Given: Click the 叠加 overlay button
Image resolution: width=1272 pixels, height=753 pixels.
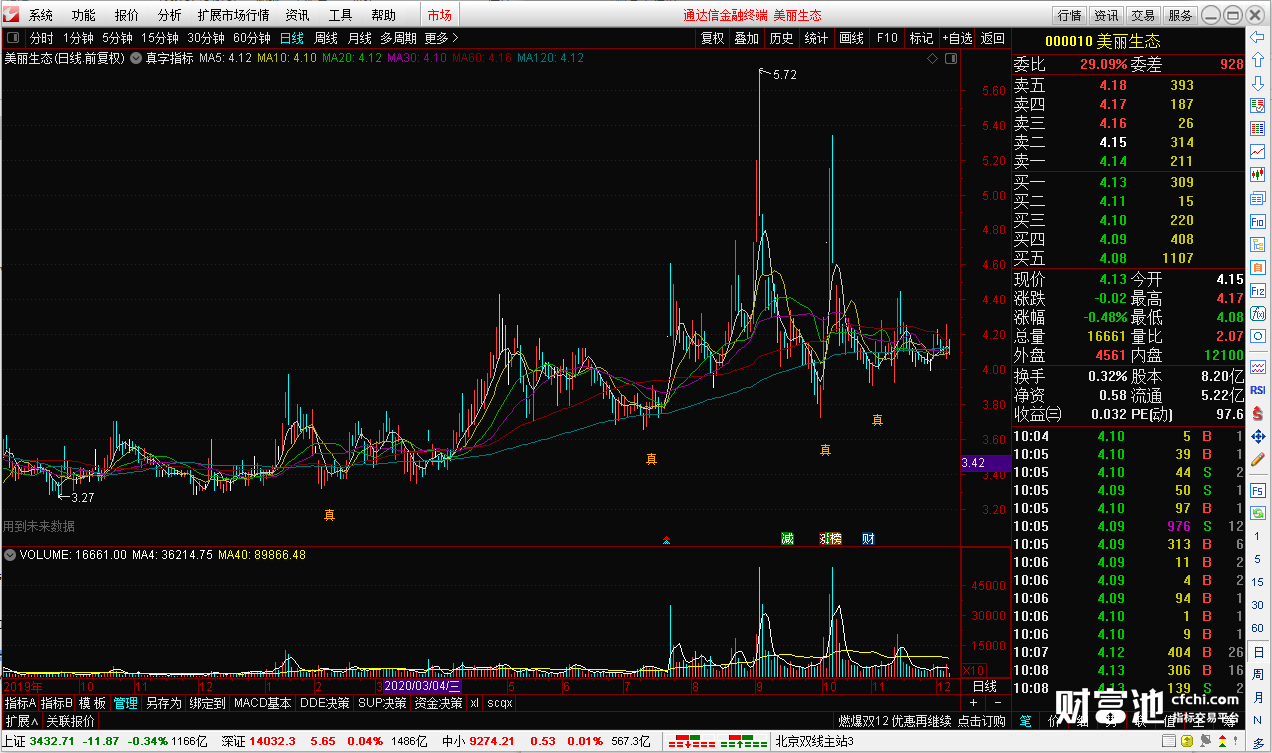Looking at the screenshot, I should [x=746, y=38].
